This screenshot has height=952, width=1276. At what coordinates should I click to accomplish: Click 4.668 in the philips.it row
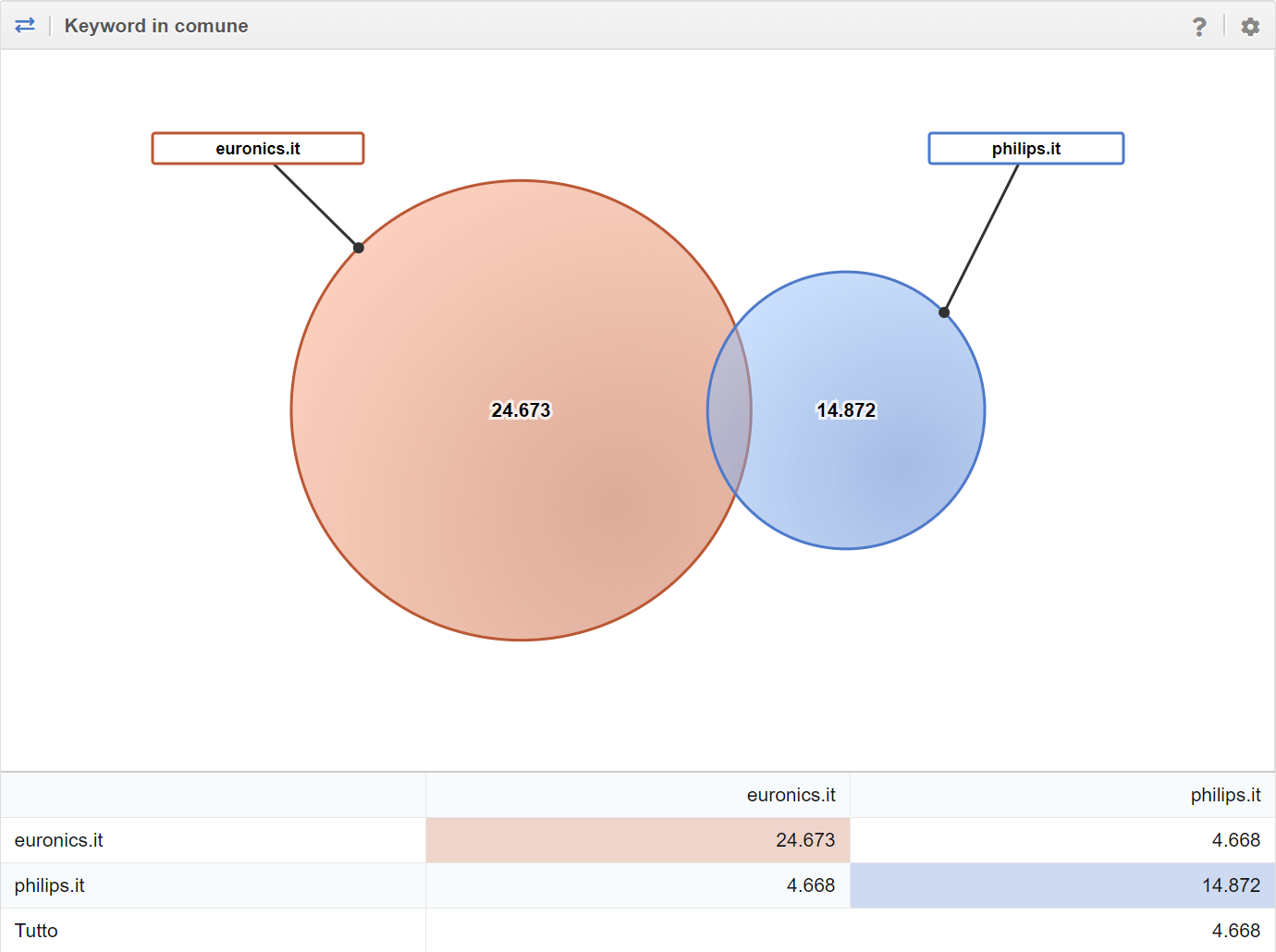pyautogui.click(x=810, y=885)
